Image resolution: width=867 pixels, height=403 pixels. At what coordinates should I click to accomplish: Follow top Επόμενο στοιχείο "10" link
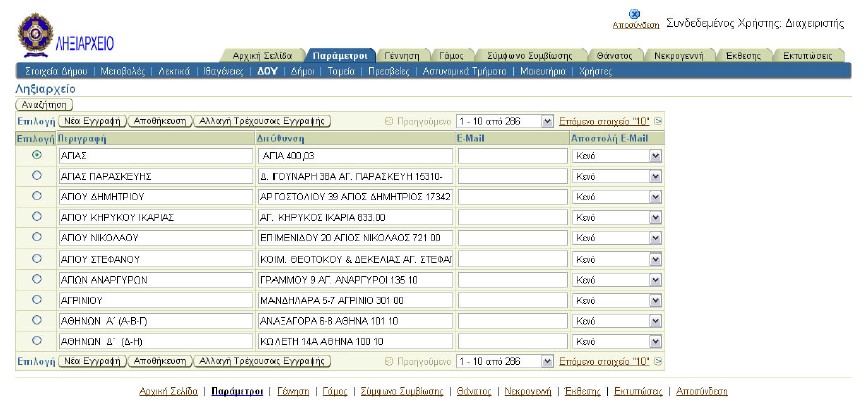tap(604, 121)
